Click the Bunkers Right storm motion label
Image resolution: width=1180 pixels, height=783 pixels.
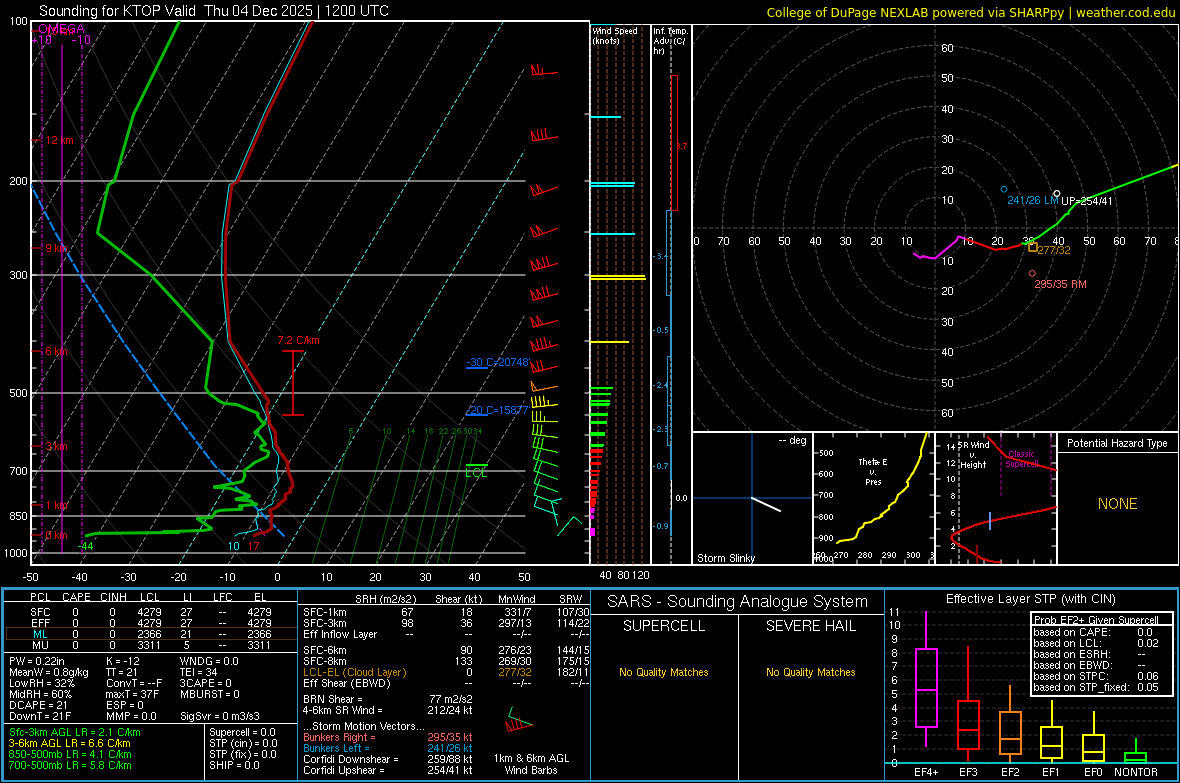(x=339, y=737)
